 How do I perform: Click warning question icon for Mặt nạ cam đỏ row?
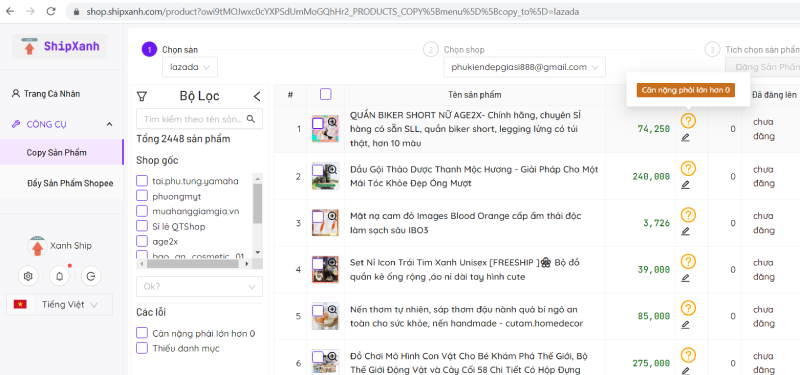[x=688, y=215]
